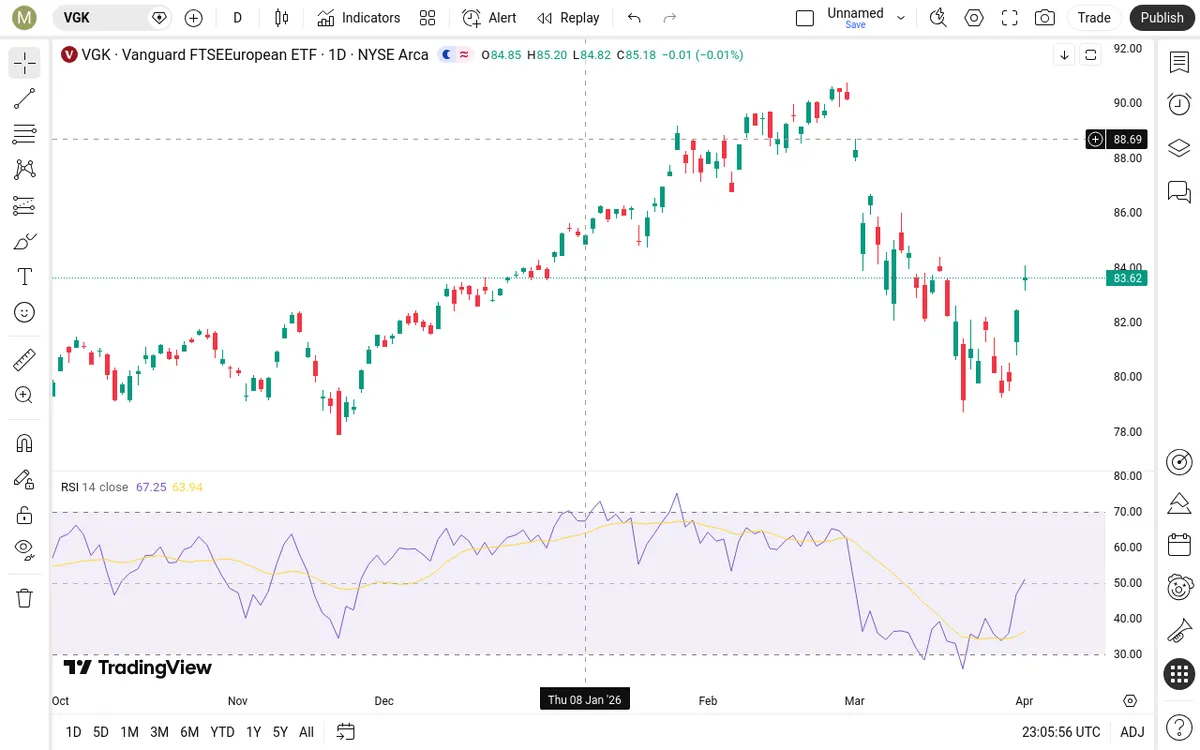Open indicator templates grid
This screenshot has height=750, width=1200.
428,18
